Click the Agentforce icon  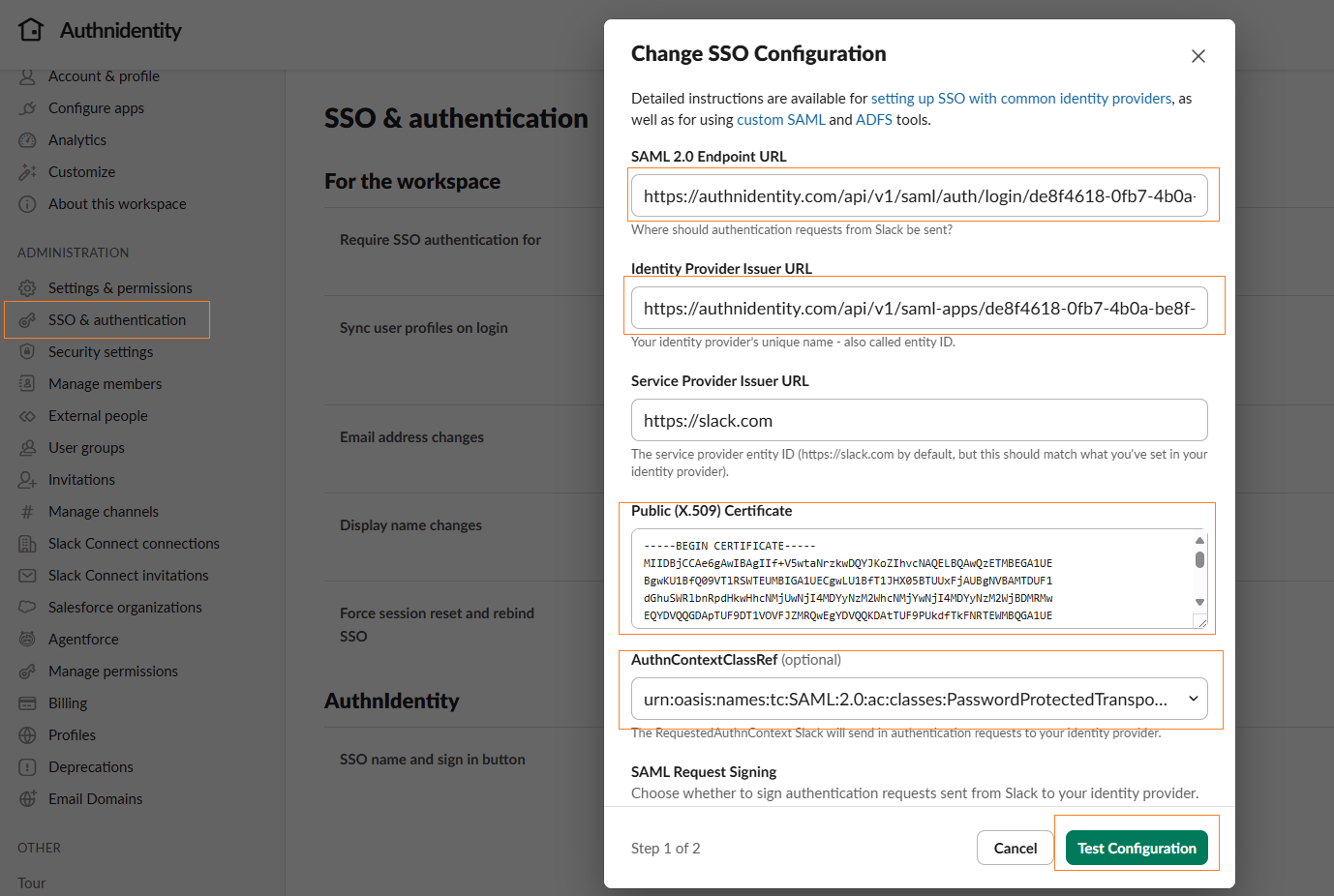27,640
